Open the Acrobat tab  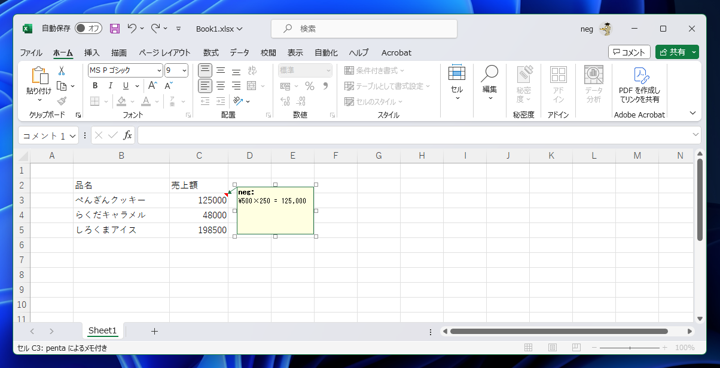[x=396, y=53]
